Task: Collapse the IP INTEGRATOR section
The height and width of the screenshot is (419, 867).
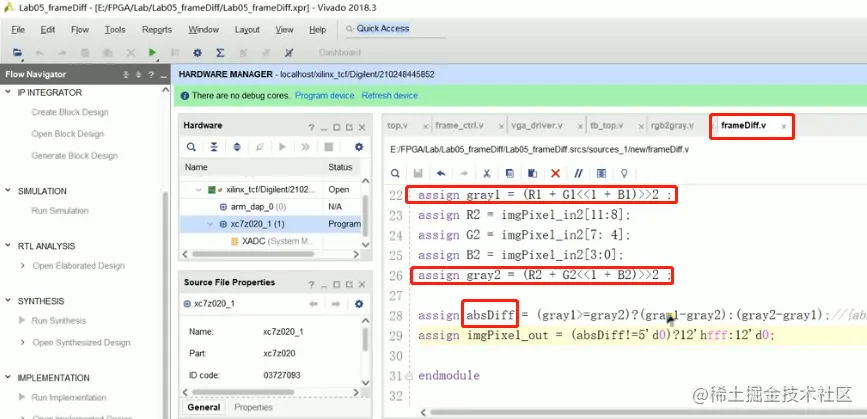Action: [8, 92]
